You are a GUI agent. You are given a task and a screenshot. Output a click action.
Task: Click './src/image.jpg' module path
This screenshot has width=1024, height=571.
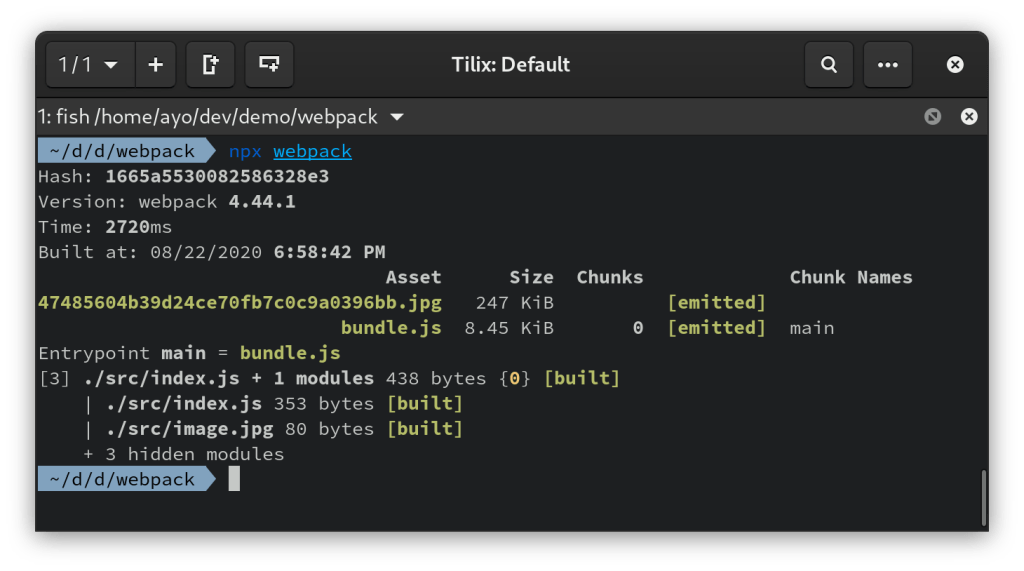(189, 429)
